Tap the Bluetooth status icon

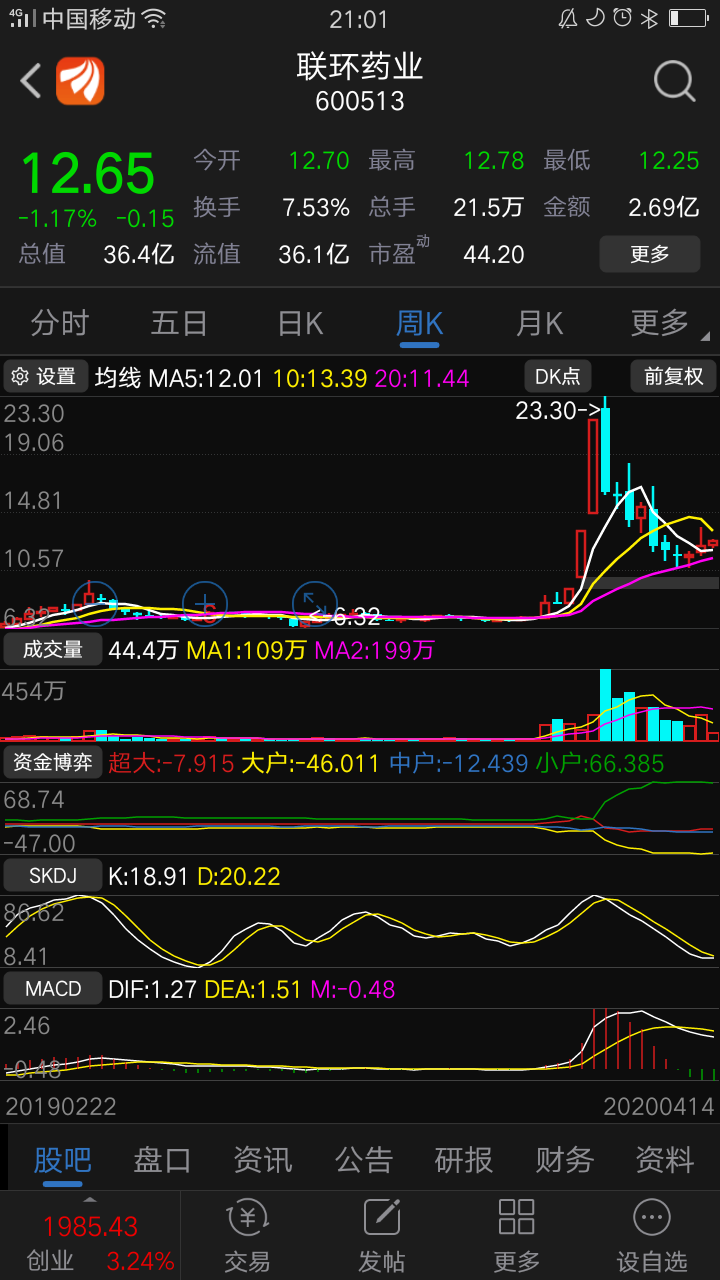649,18
